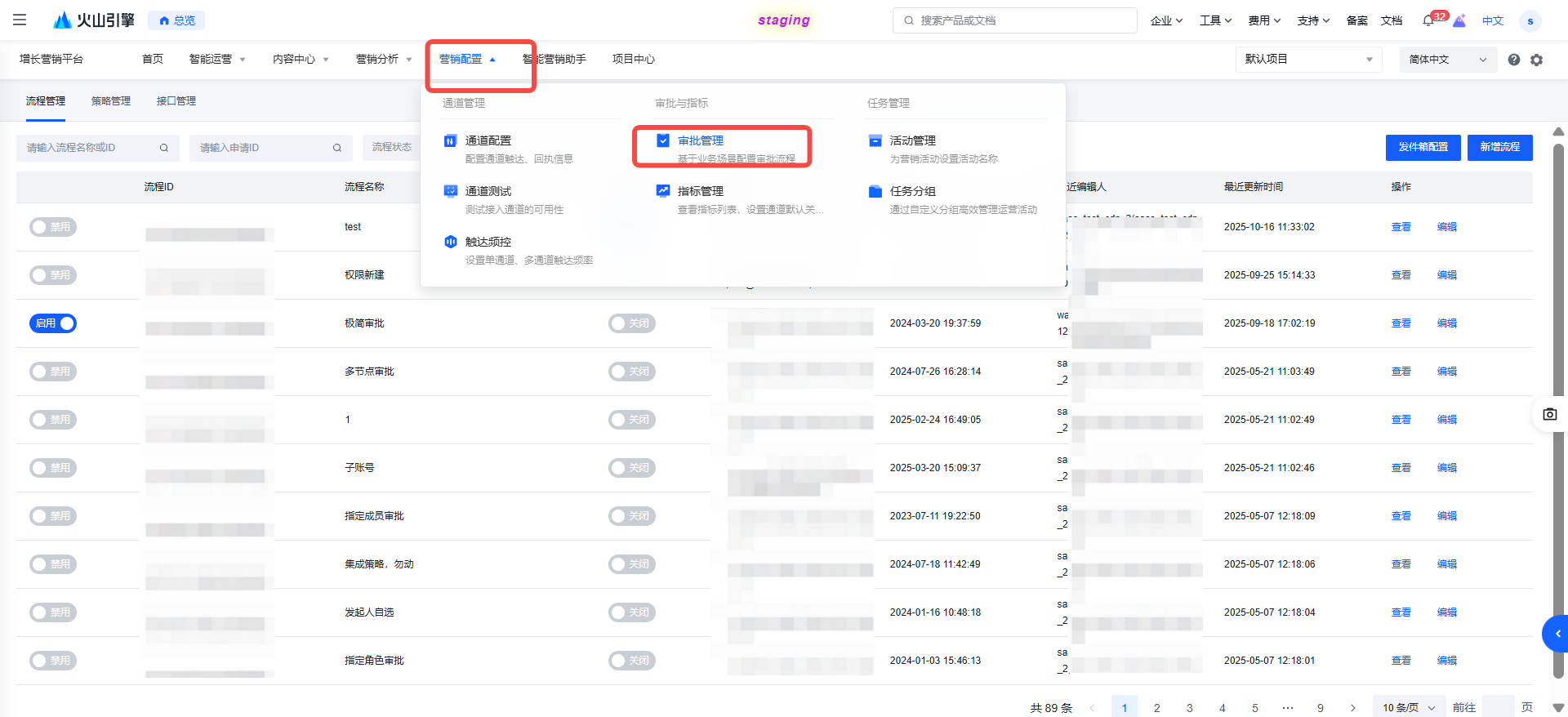Toggle the 禁用 switch for 权限新建
This screenshot has height=717, width=1568.
[53, 275]
